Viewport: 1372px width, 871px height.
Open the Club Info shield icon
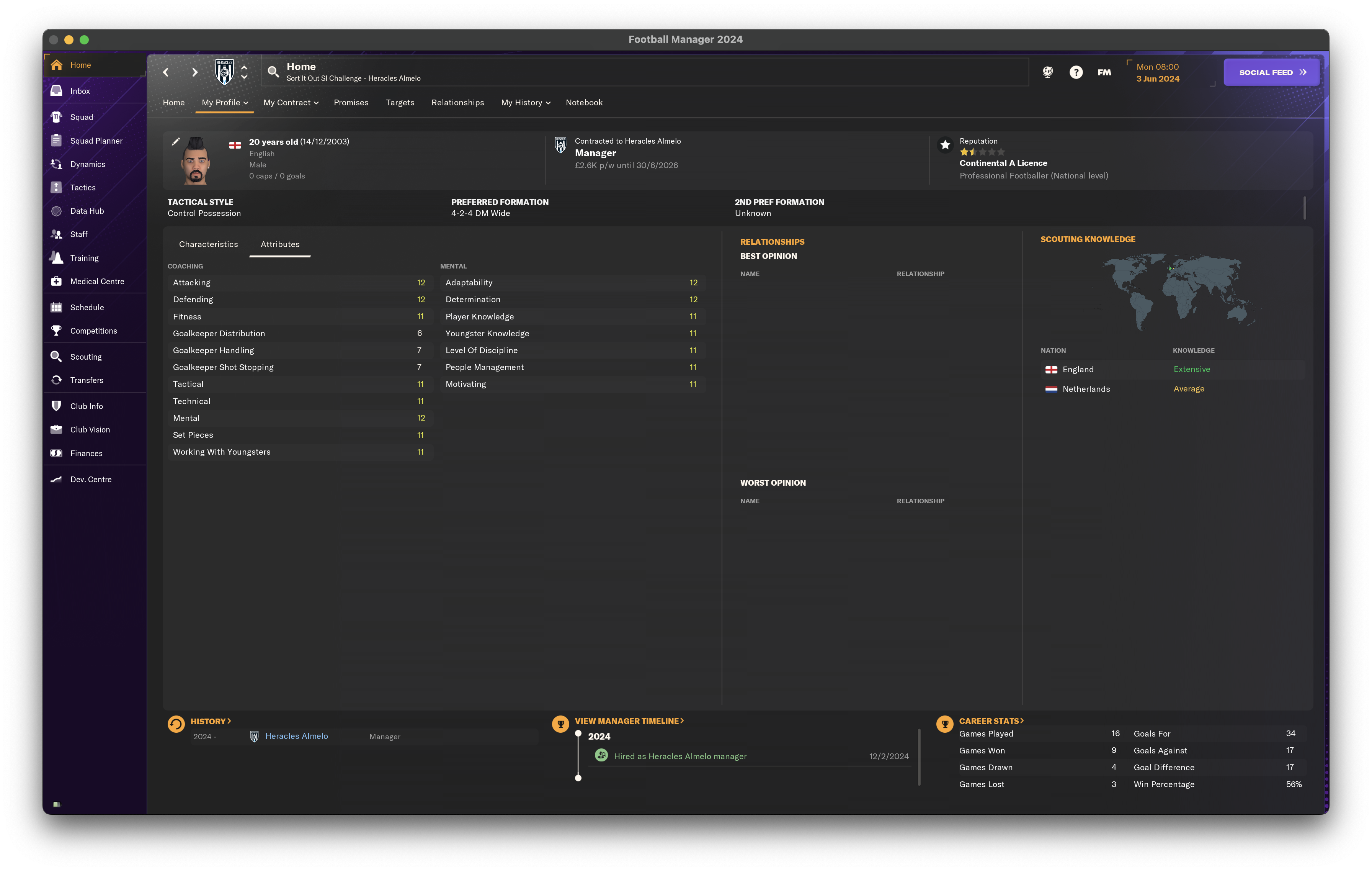pos(56,406)
